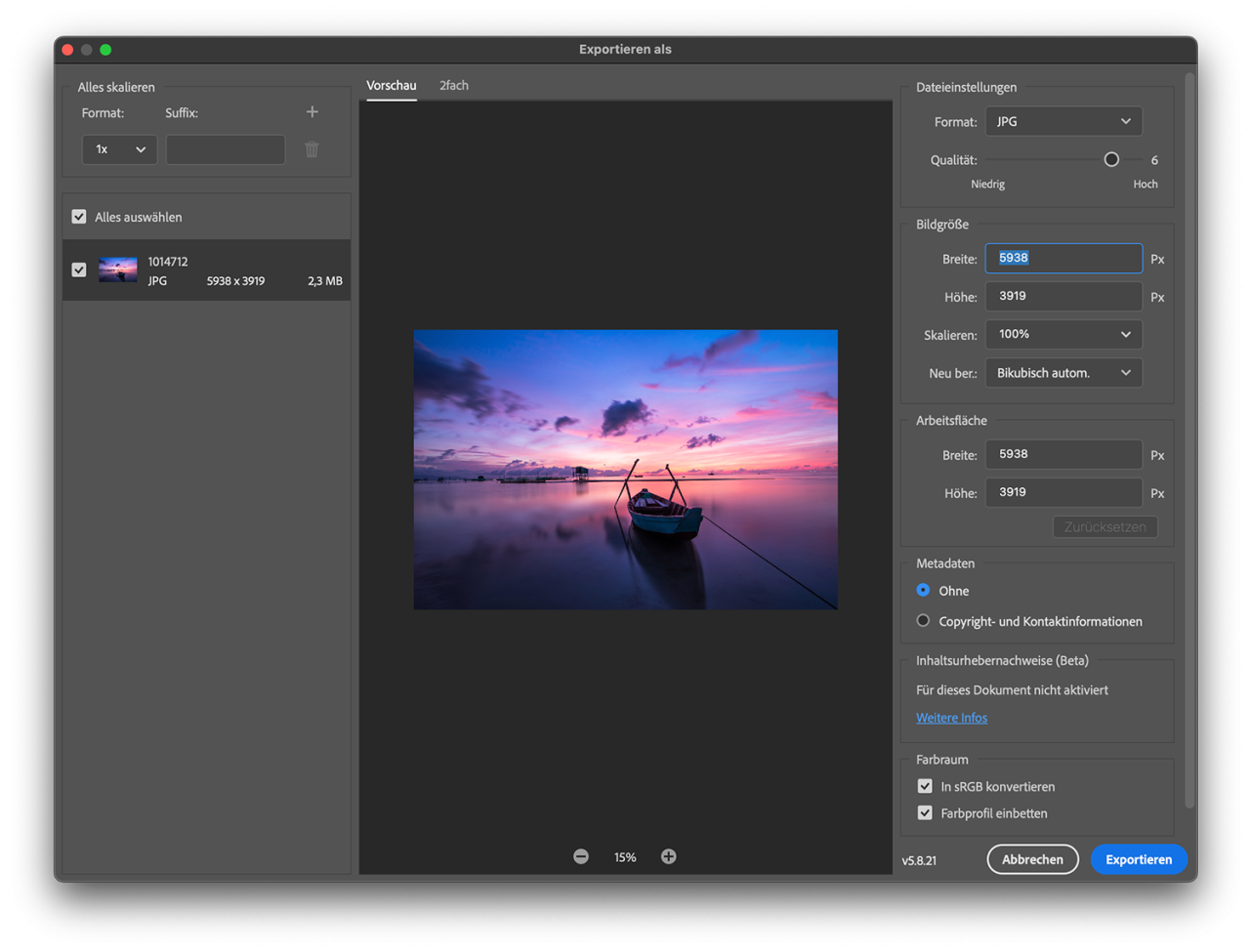Open the Weitere Infos link
Image resolution: width=1250 pixels, height=952 pixels.
click(x=951, y=718)
